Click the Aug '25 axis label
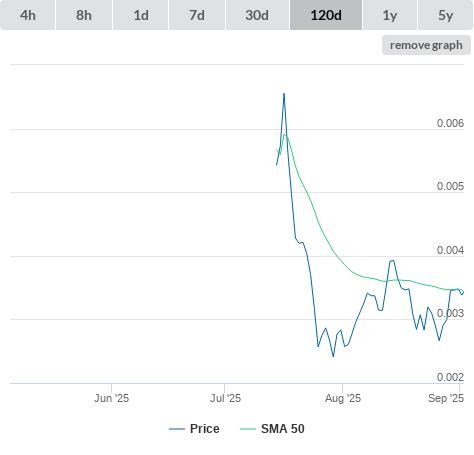The width and height of the screenshot is (474, 455). click(343, 398)
